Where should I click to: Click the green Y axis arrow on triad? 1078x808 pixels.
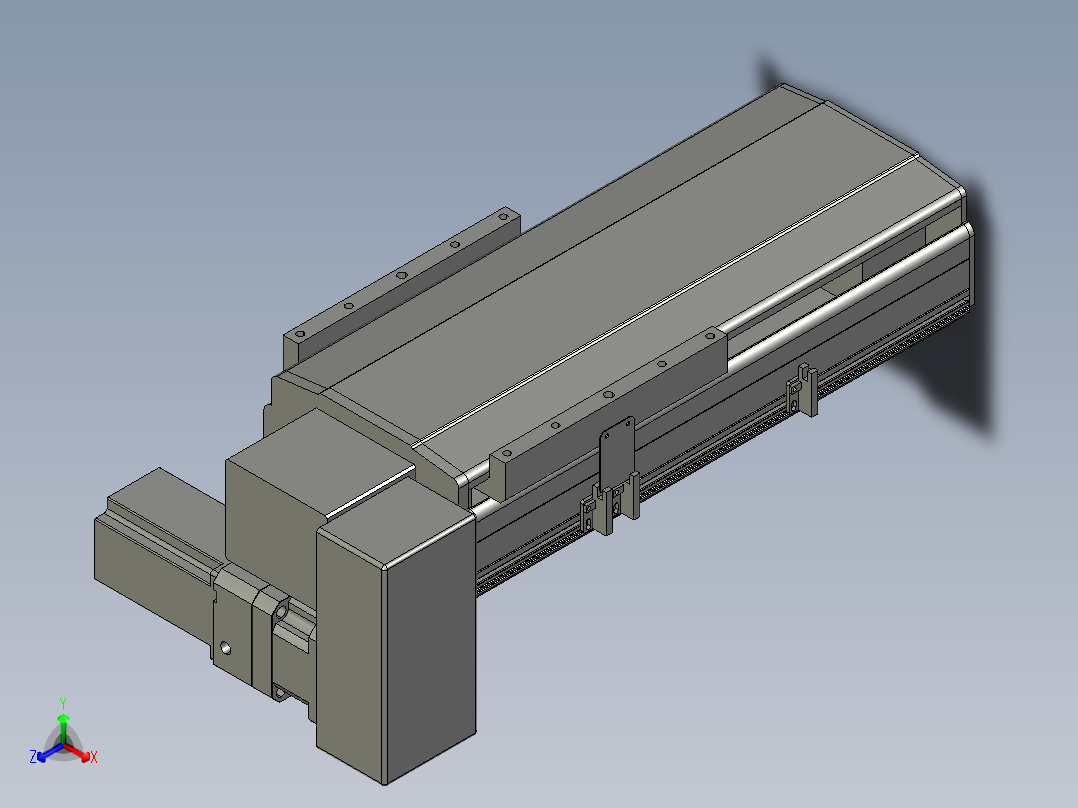pos(63,728)
